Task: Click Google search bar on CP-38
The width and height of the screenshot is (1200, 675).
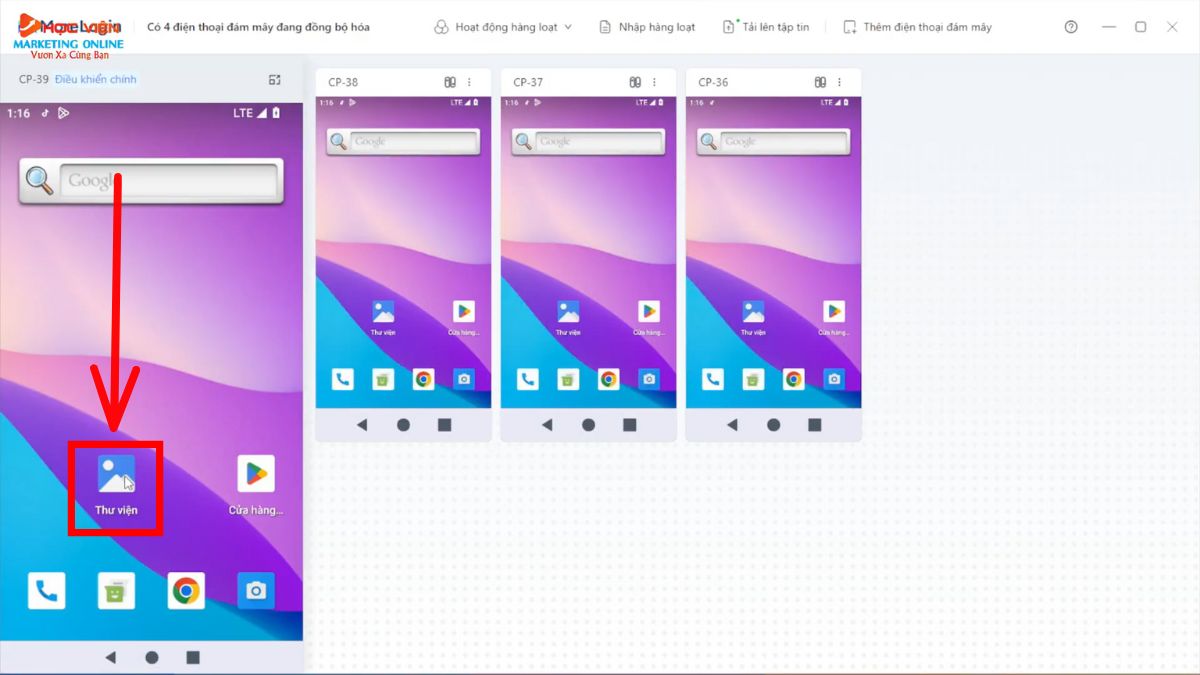Action: (x=404, y=142)
